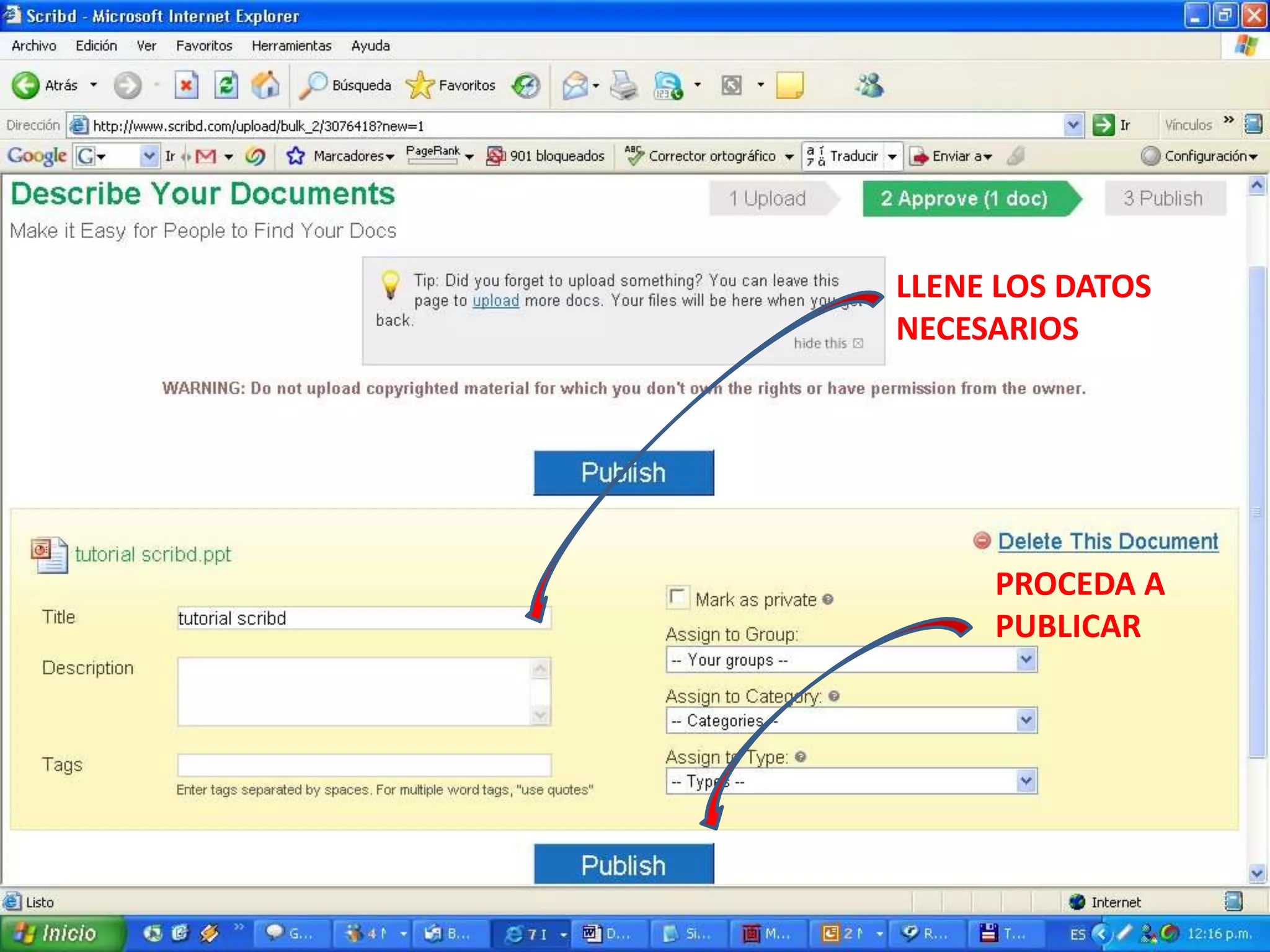Expand the address bar URL dropdown
1270x952 pixels.
coord(1073,125)
